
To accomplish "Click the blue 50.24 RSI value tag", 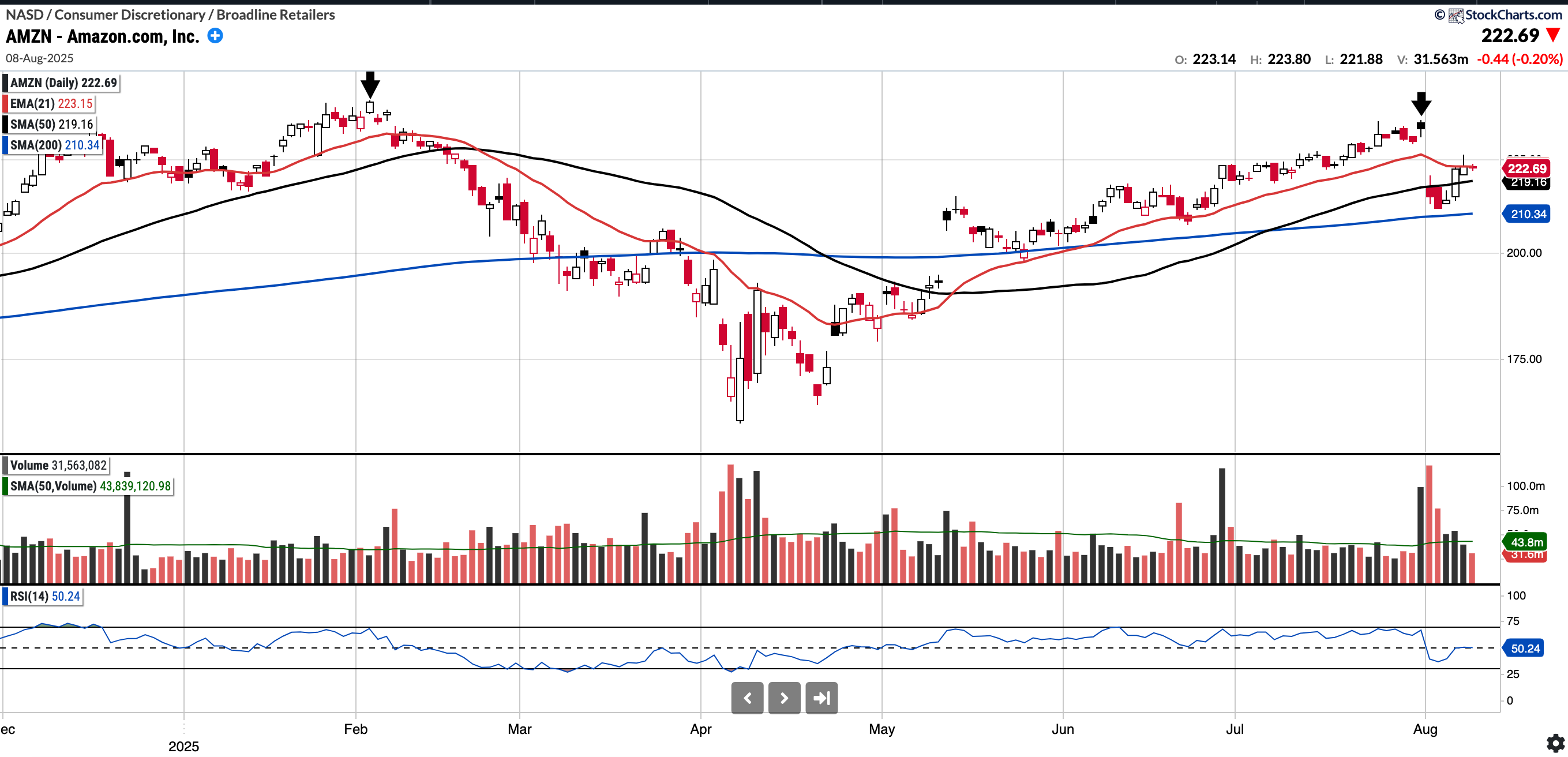I will 1525,649.
